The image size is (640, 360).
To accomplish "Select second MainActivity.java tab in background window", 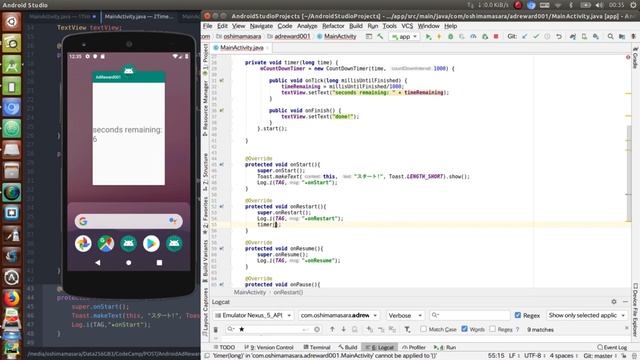I will (x=139, y=17).
